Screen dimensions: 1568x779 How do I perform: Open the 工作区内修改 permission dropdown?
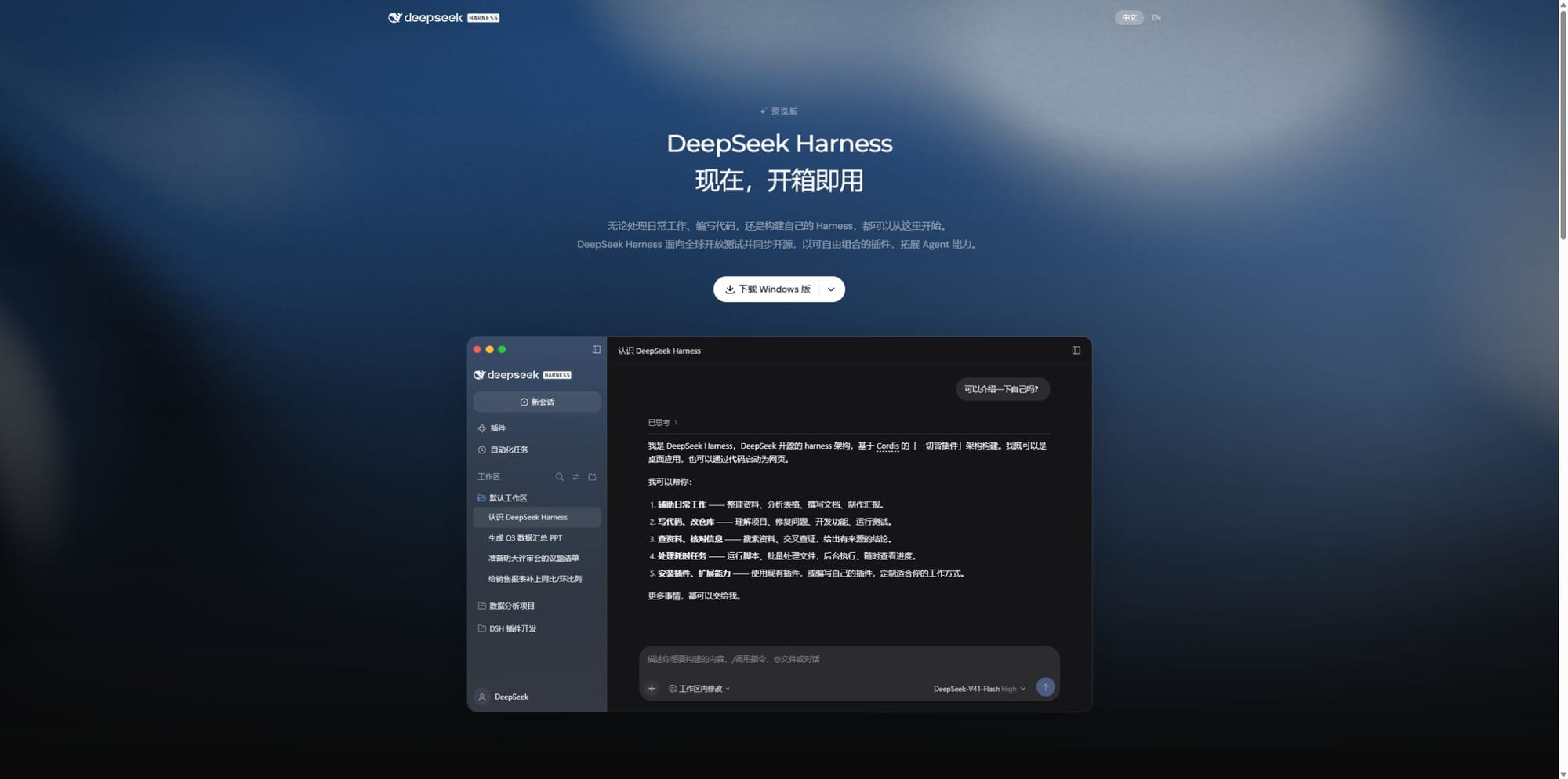[x=699, y=689]
